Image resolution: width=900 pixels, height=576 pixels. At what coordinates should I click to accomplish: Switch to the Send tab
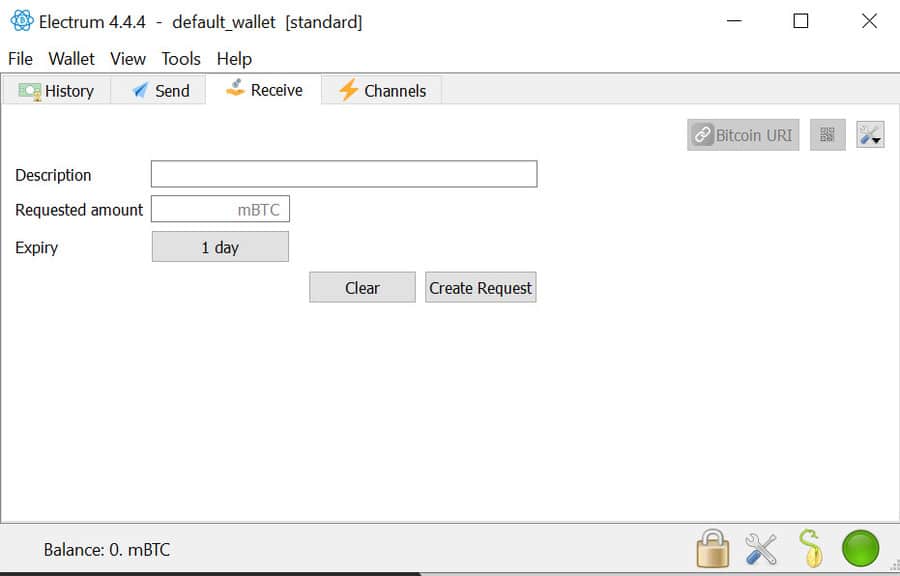coord(158,91)
